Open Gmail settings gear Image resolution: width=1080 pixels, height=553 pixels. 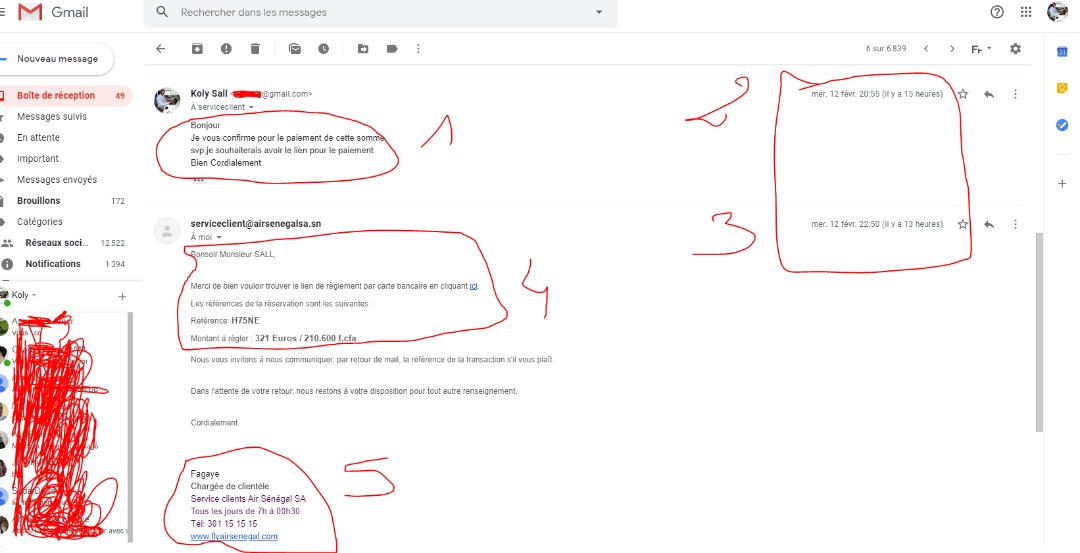click(x=1016, y=48)
